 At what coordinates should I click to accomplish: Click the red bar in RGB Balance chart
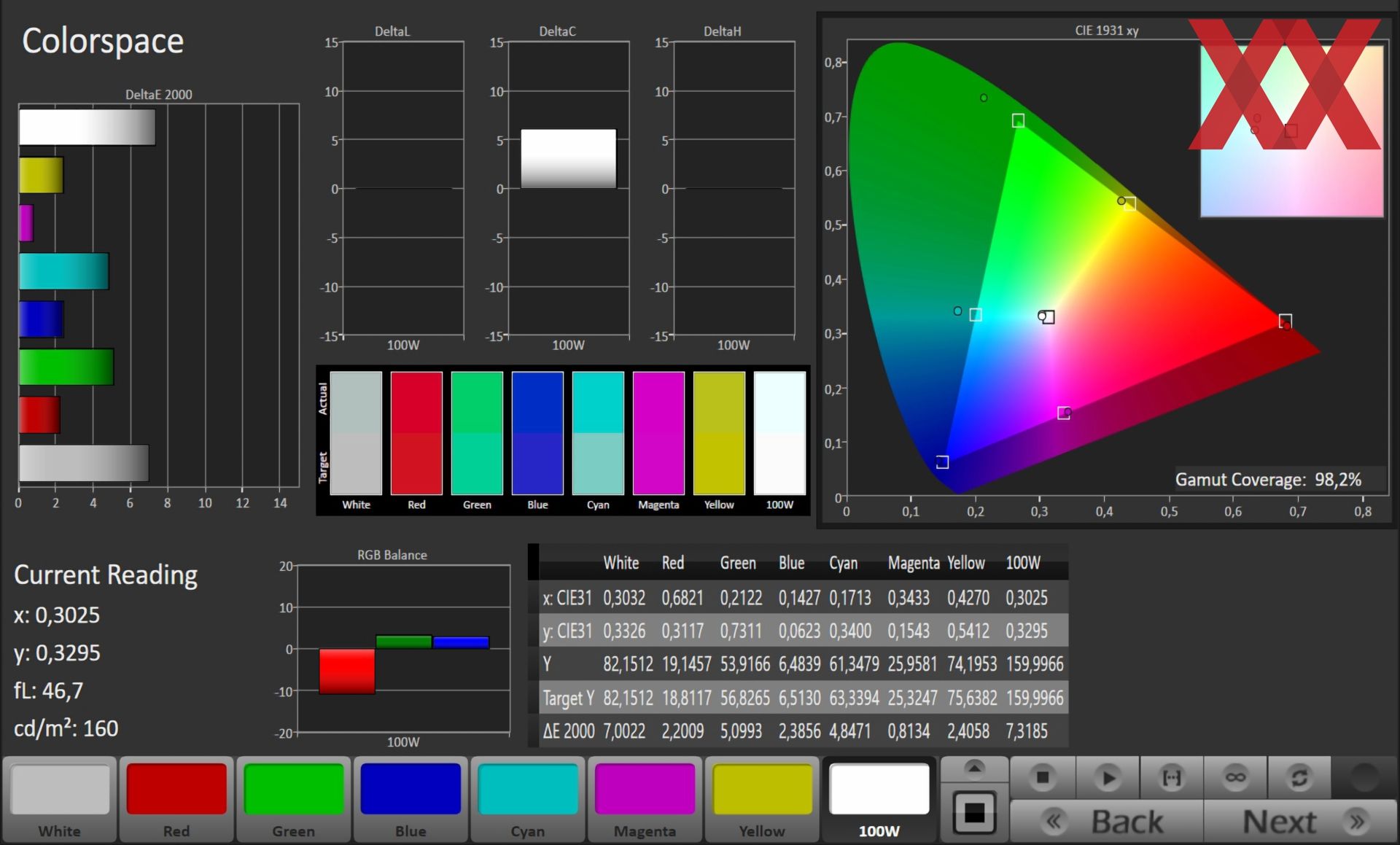click(347, 671)
